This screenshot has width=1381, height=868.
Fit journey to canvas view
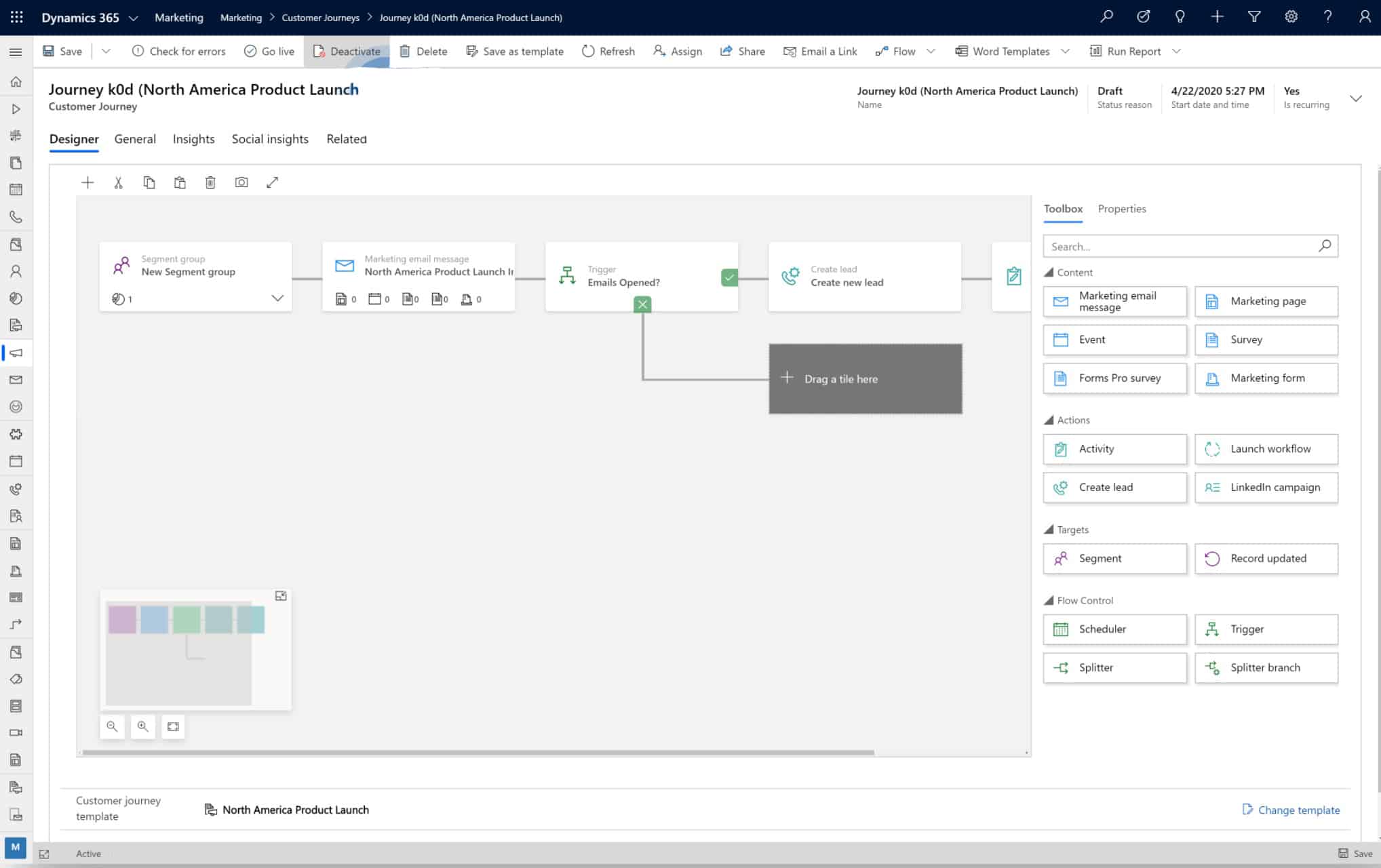[x=173, y=726]
